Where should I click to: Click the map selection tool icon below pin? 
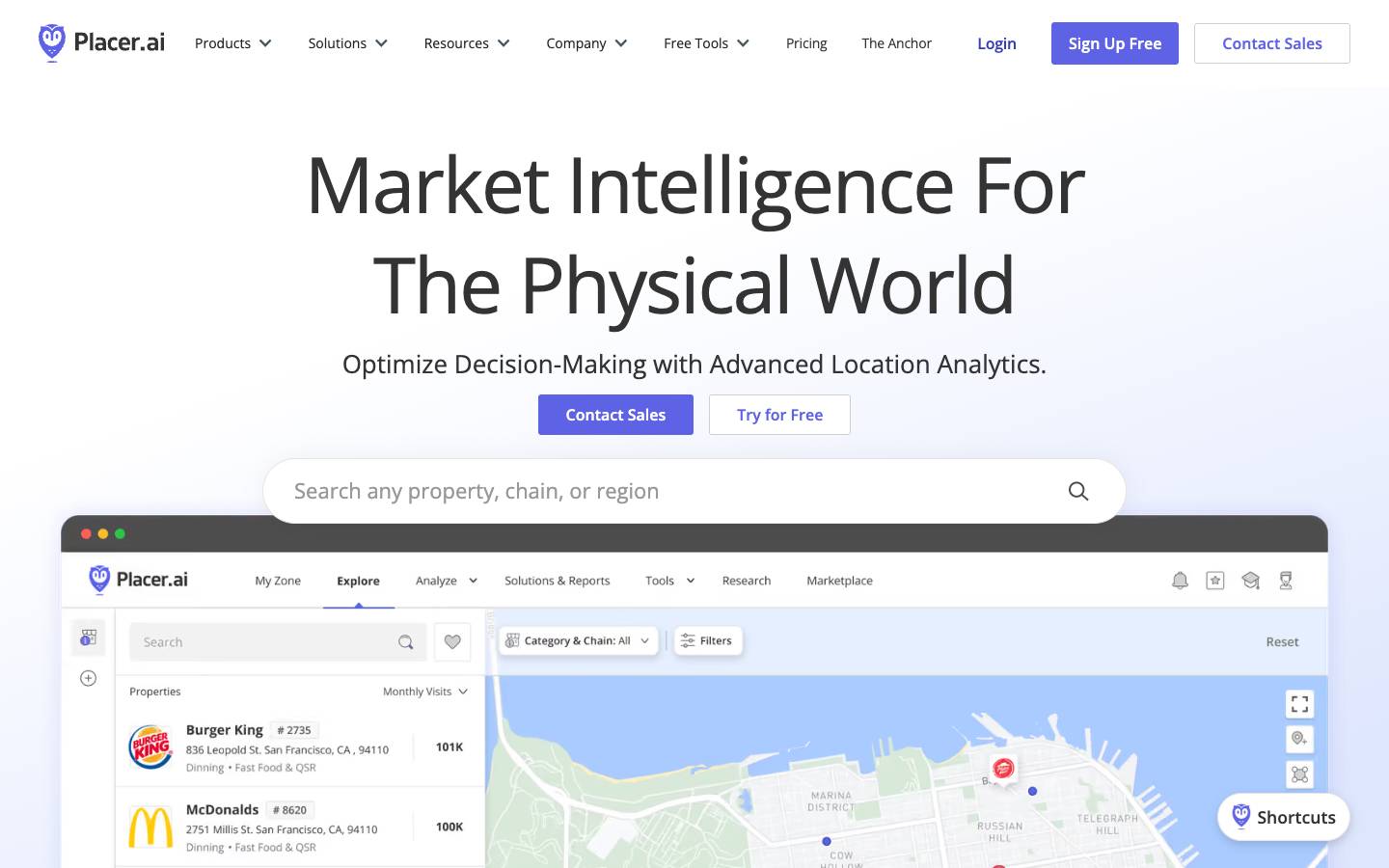click(x=1299, y=774)
